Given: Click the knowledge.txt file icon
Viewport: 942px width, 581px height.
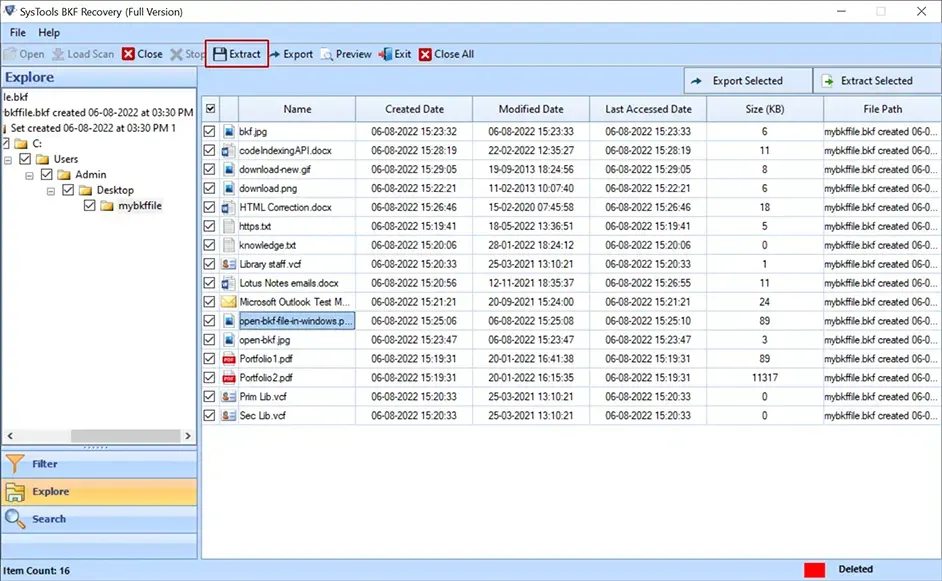Looking at the screenshot, I should click(229, 245).
